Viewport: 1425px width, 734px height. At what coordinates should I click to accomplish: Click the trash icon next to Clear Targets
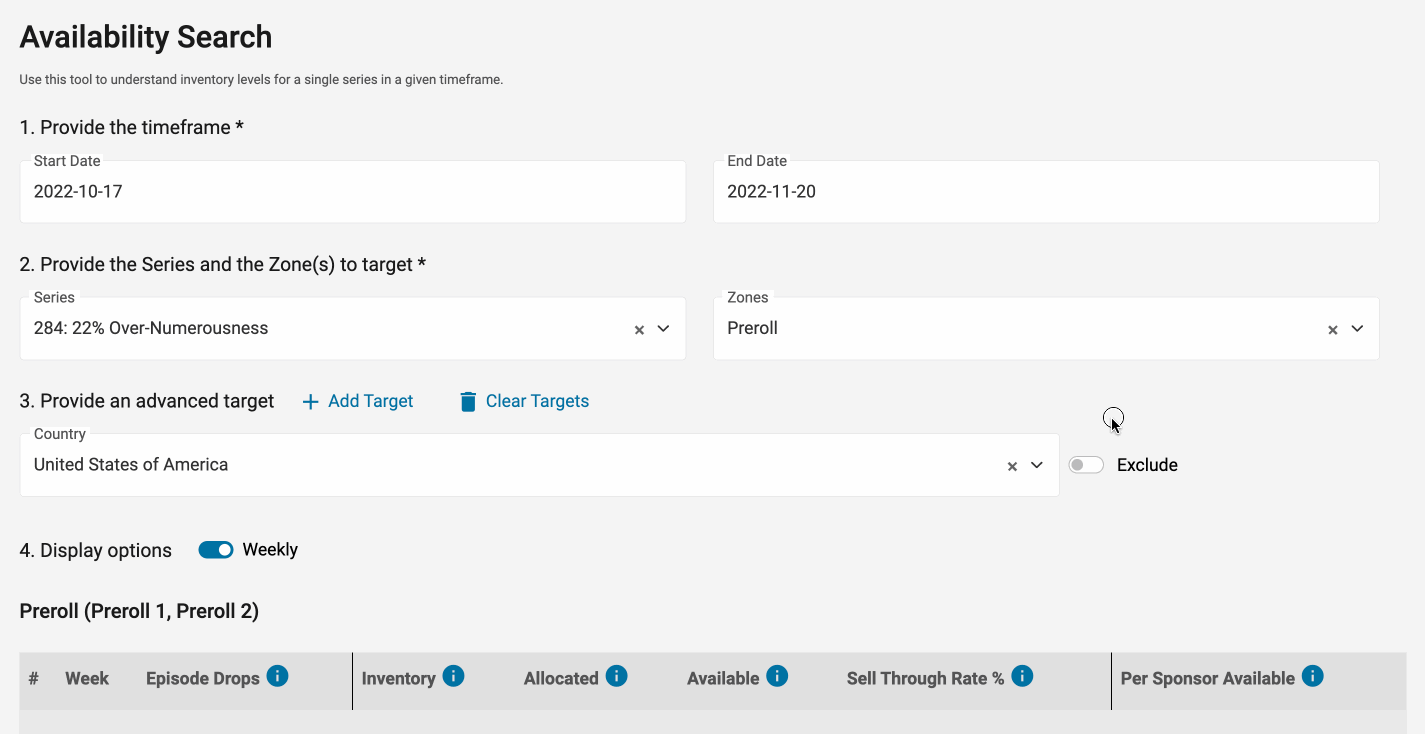[468, 401]
